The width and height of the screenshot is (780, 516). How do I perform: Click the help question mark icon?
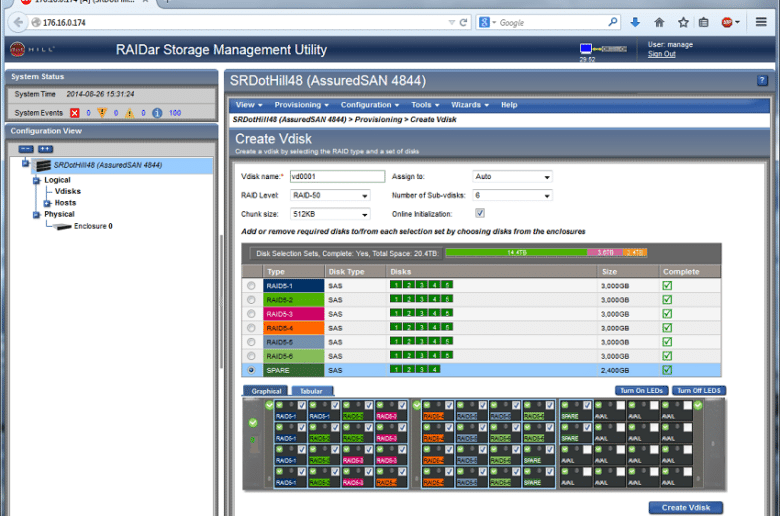[762, 80]
